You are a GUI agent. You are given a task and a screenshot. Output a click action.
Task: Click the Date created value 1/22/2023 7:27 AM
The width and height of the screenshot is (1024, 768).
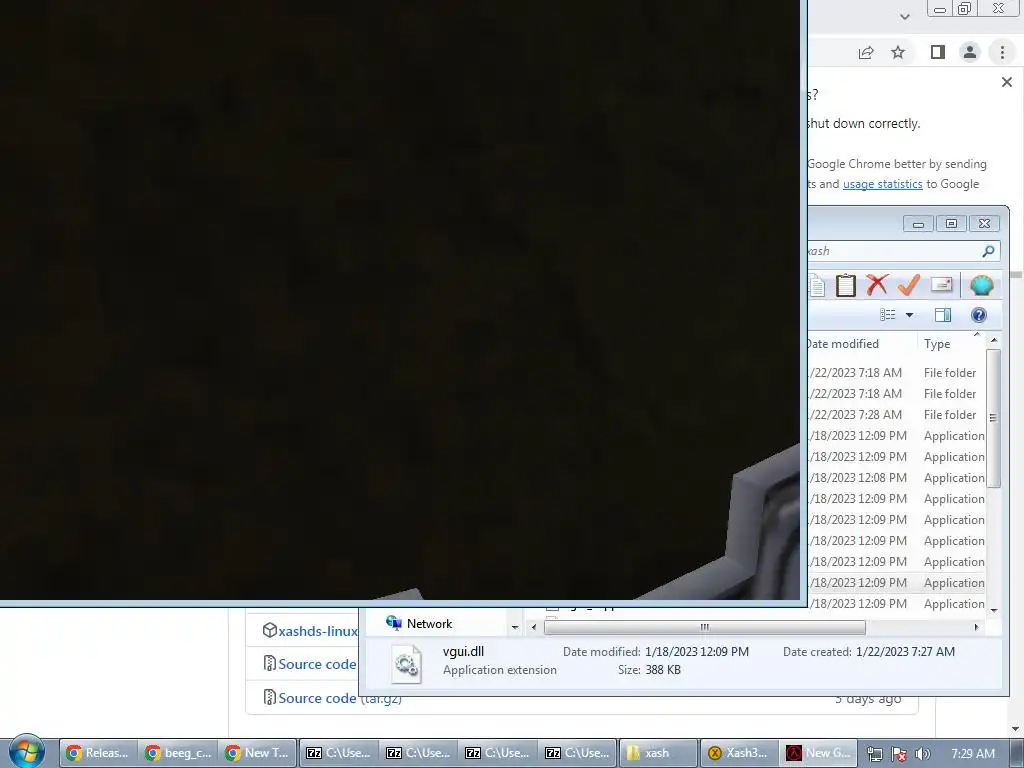905,652
